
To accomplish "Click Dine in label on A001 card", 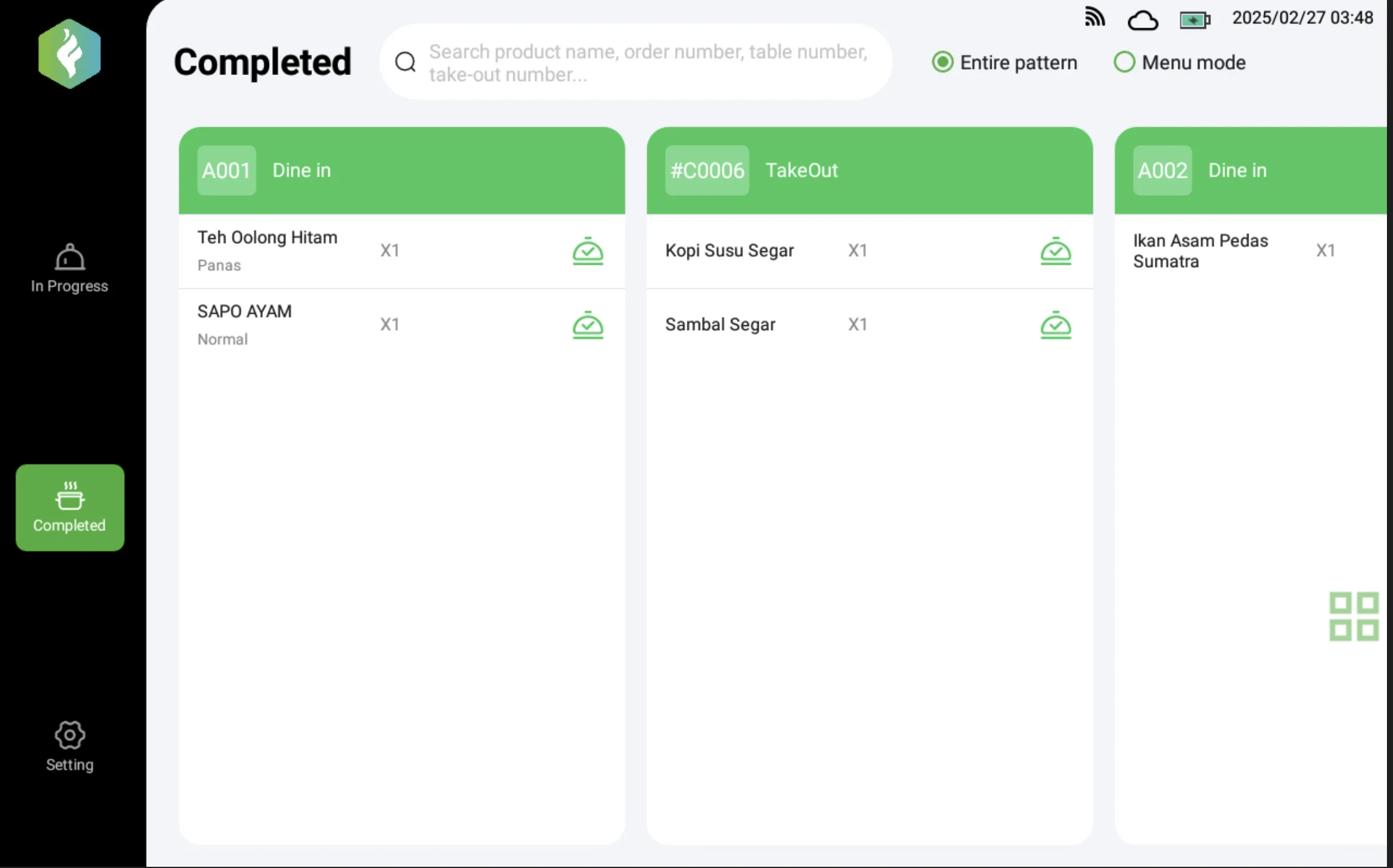I will point(302,170).
